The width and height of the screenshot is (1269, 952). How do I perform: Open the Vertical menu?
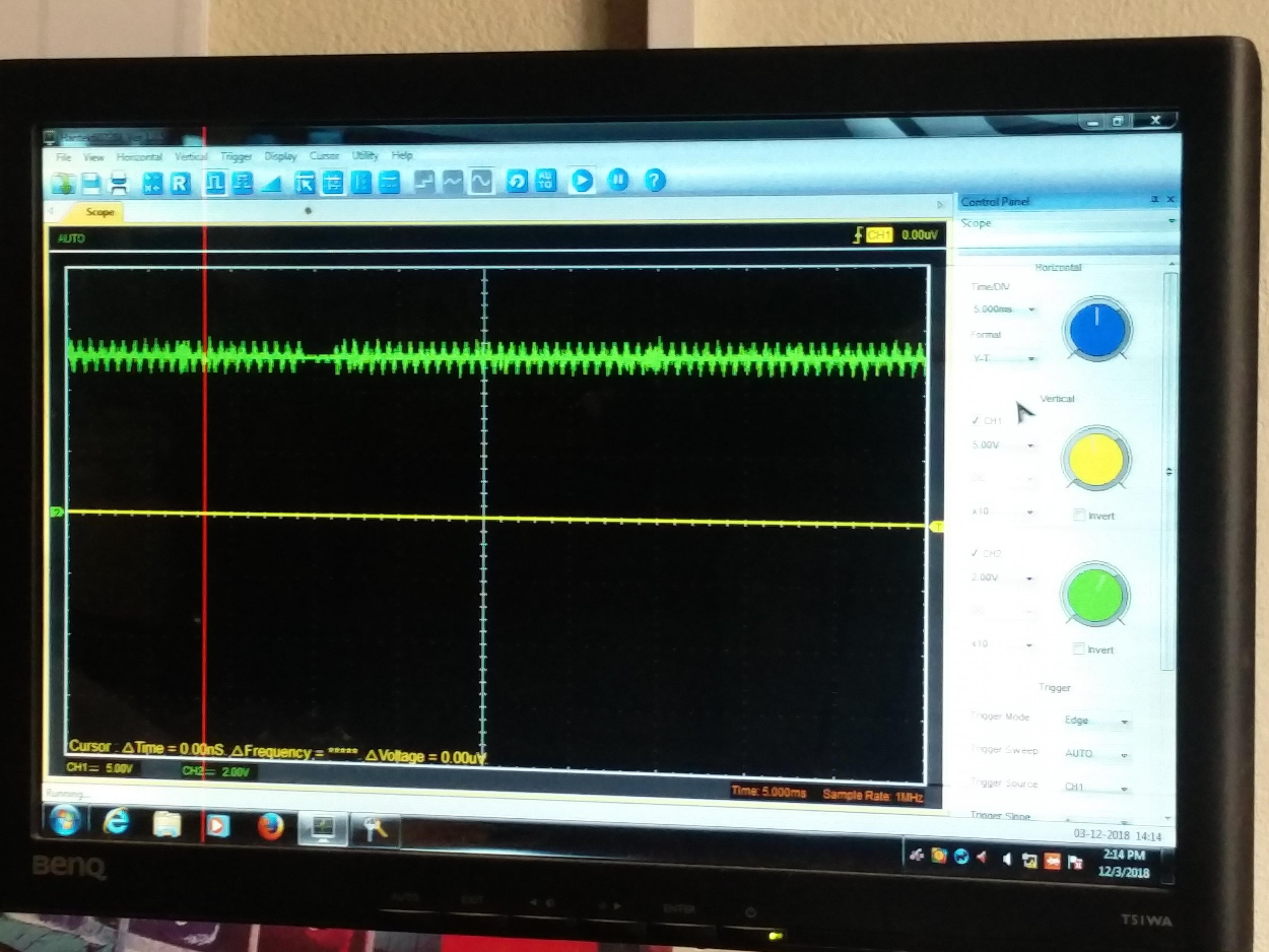click(191, 157)
